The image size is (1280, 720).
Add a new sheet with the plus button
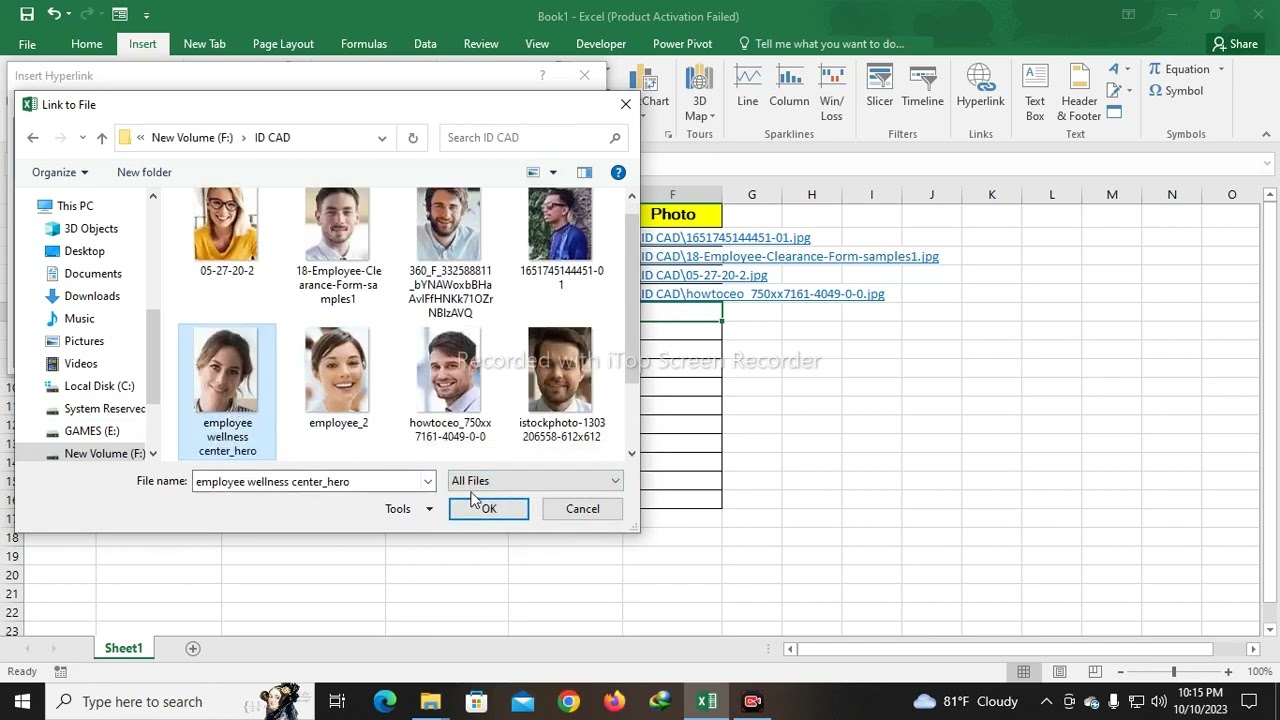[x=193, y=648]
